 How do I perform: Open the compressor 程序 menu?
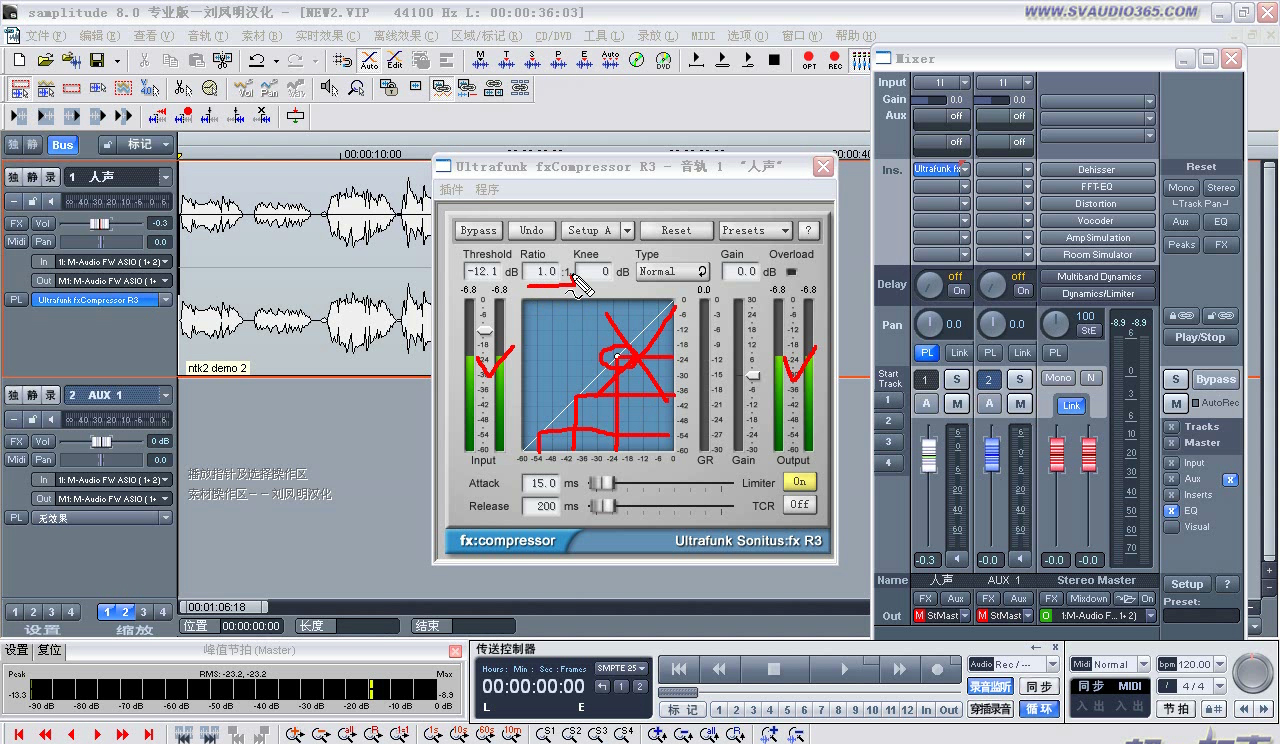(487, 189)
